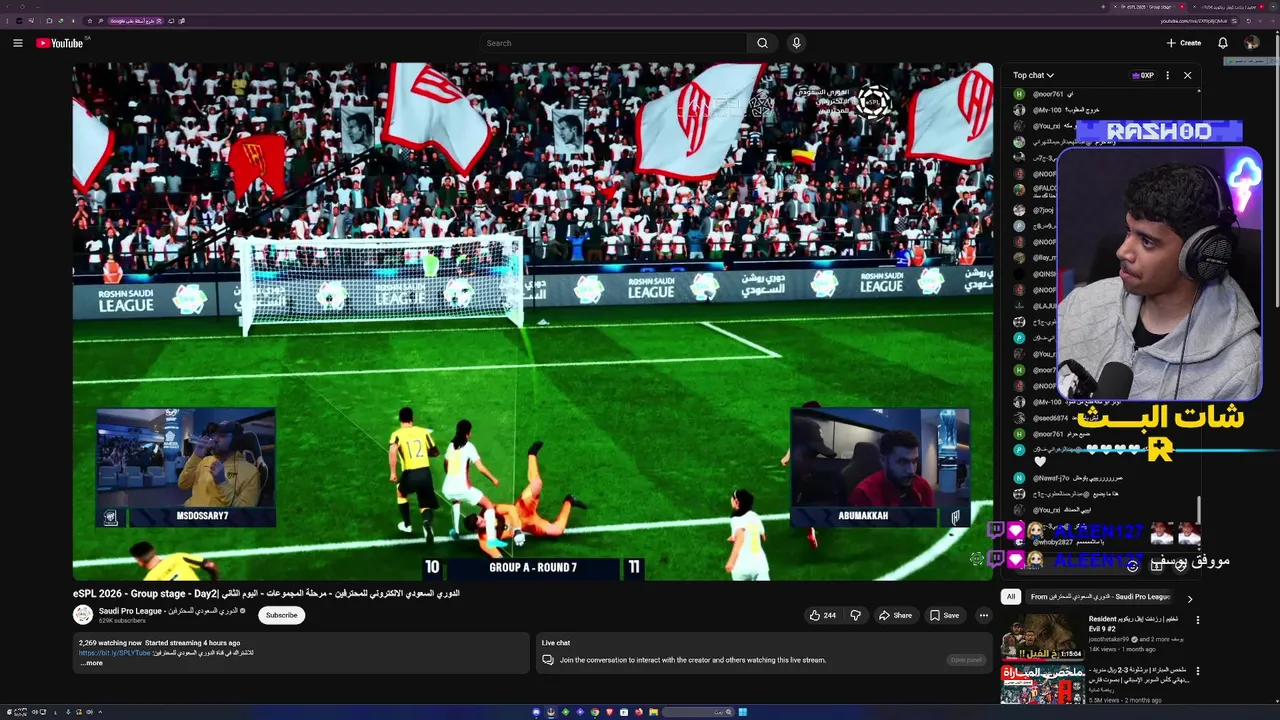Open the 0XP channel points badge
This screenshot has width=1280, height=720.
1143,75
